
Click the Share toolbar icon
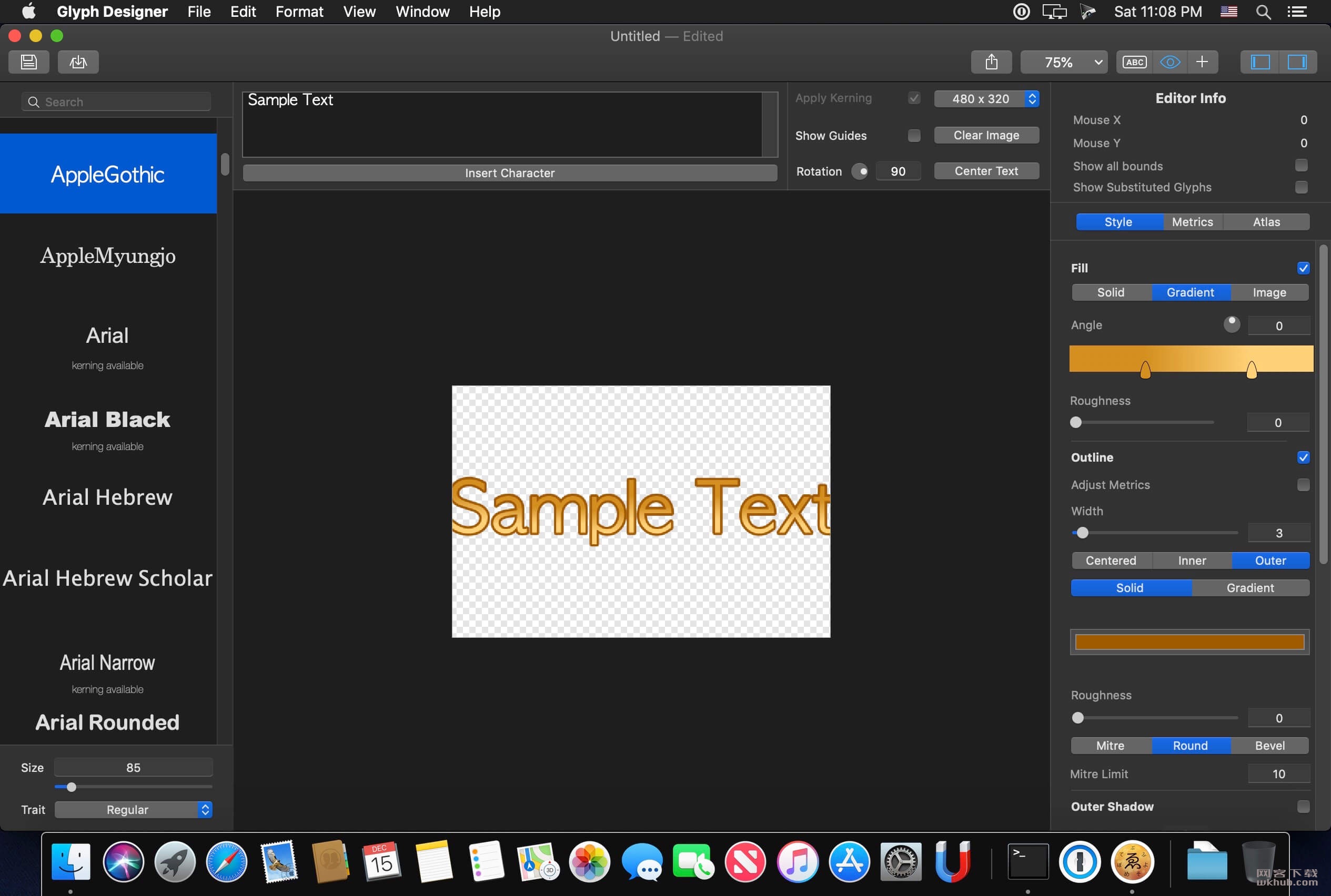tap(991, 62)
